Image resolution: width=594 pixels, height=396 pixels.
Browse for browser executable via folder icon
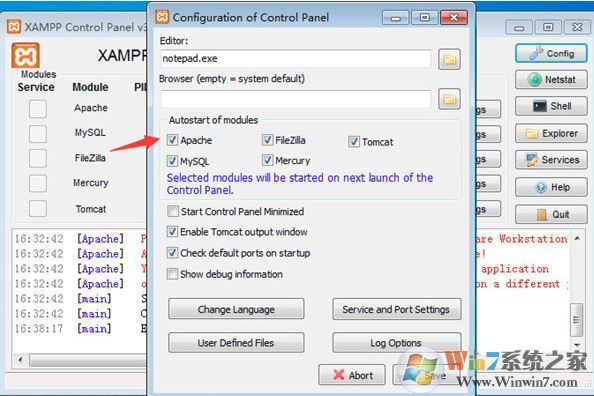[x=449, y=99]
